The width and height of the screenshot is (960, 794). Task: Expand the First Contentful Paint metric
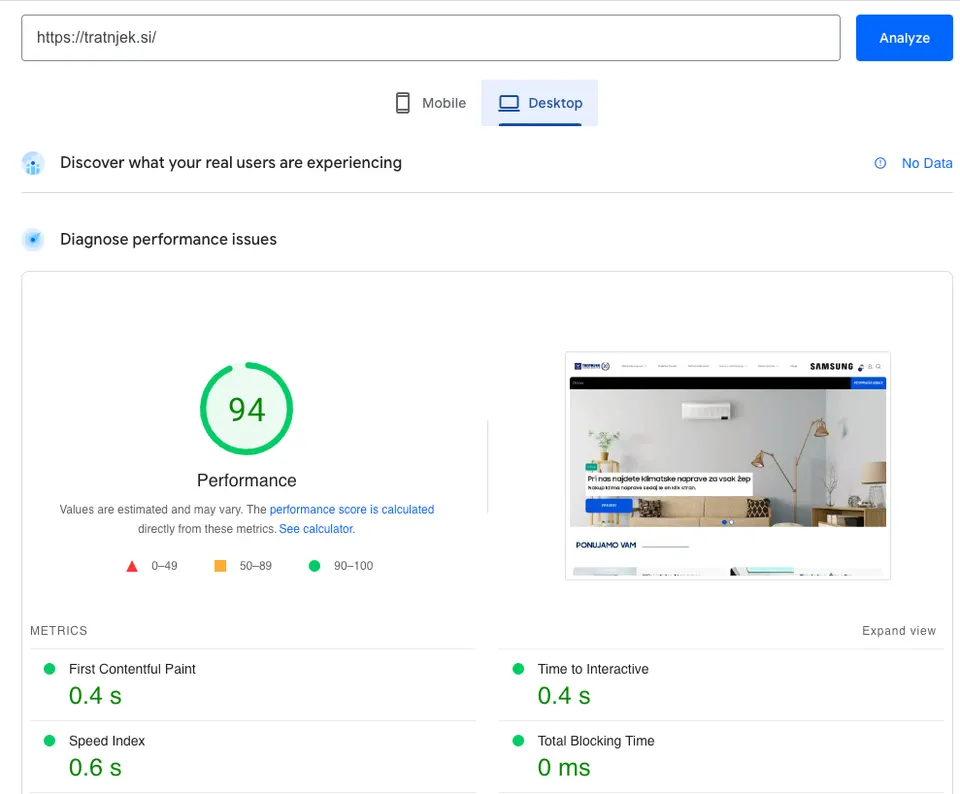[x=253, y=685]
